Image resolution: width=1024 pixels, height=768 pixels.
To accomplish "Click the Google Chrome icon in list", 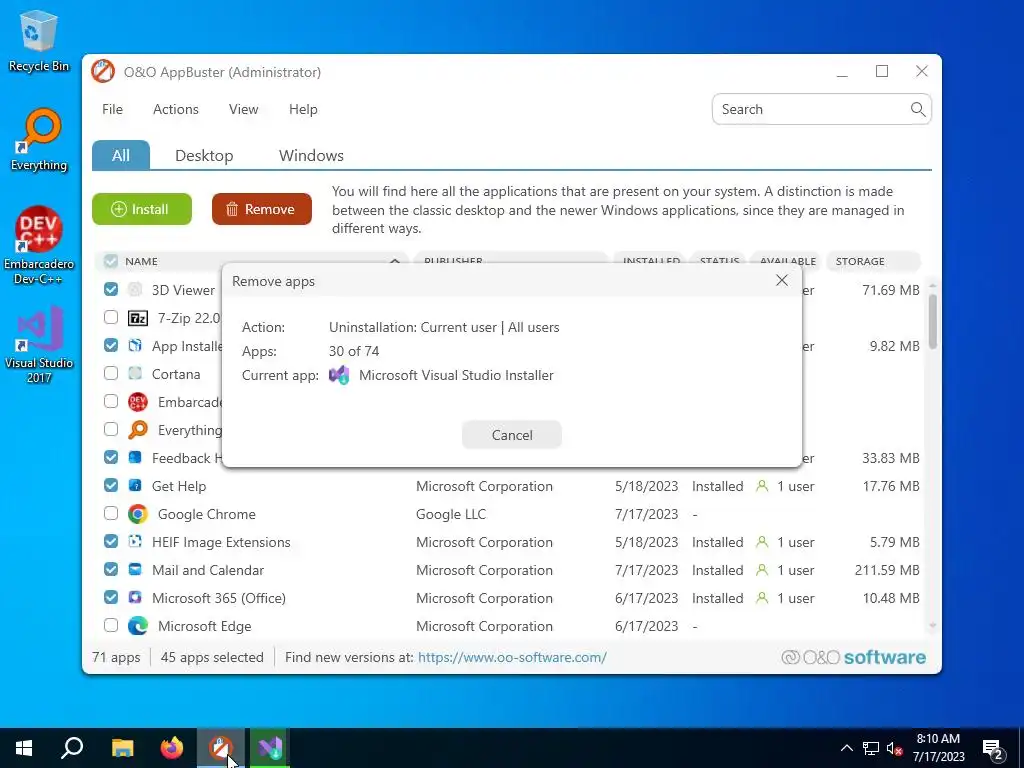I will coord(138,514).
